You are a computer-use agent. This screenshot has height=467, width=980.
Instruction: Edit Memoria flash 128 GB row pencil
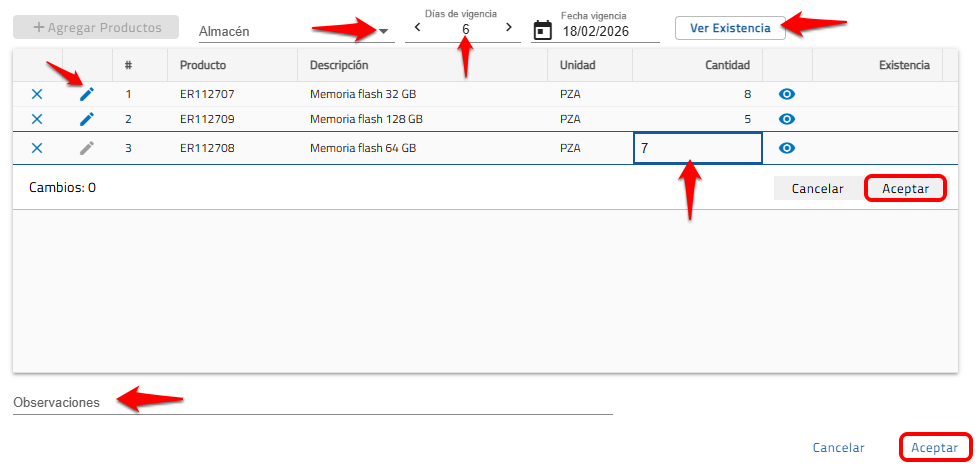tap(87, 119)
